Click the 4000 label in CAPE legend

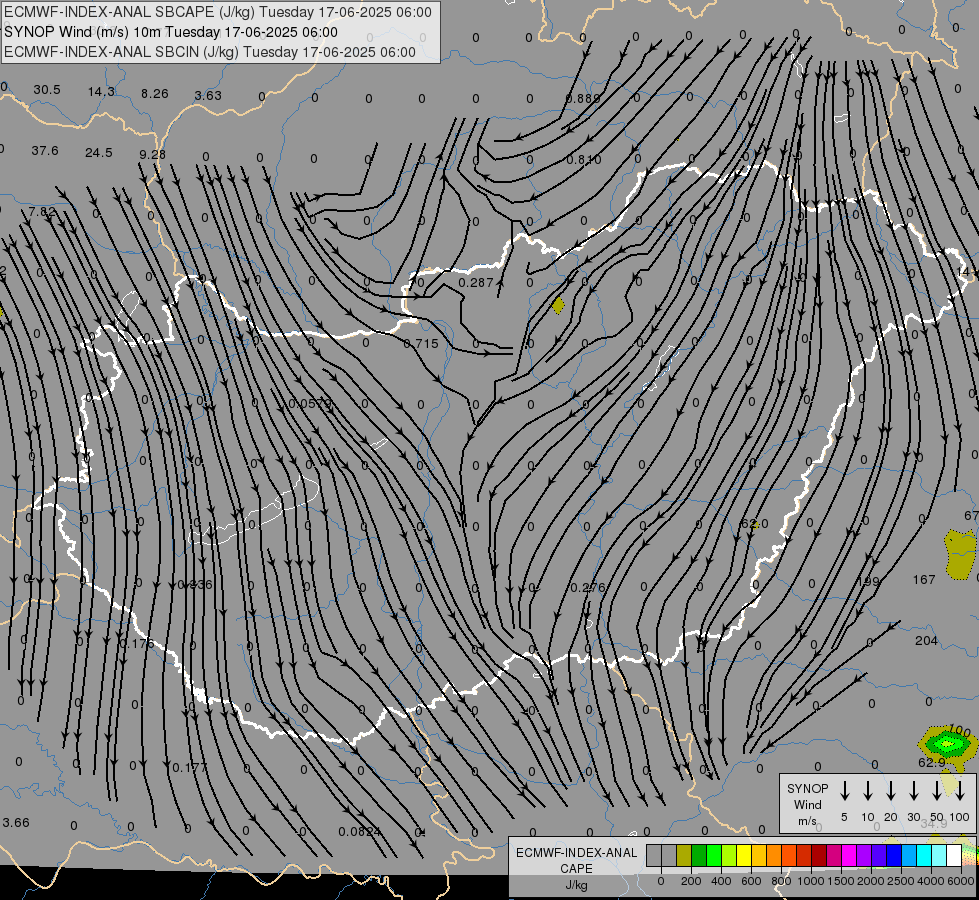931,881
